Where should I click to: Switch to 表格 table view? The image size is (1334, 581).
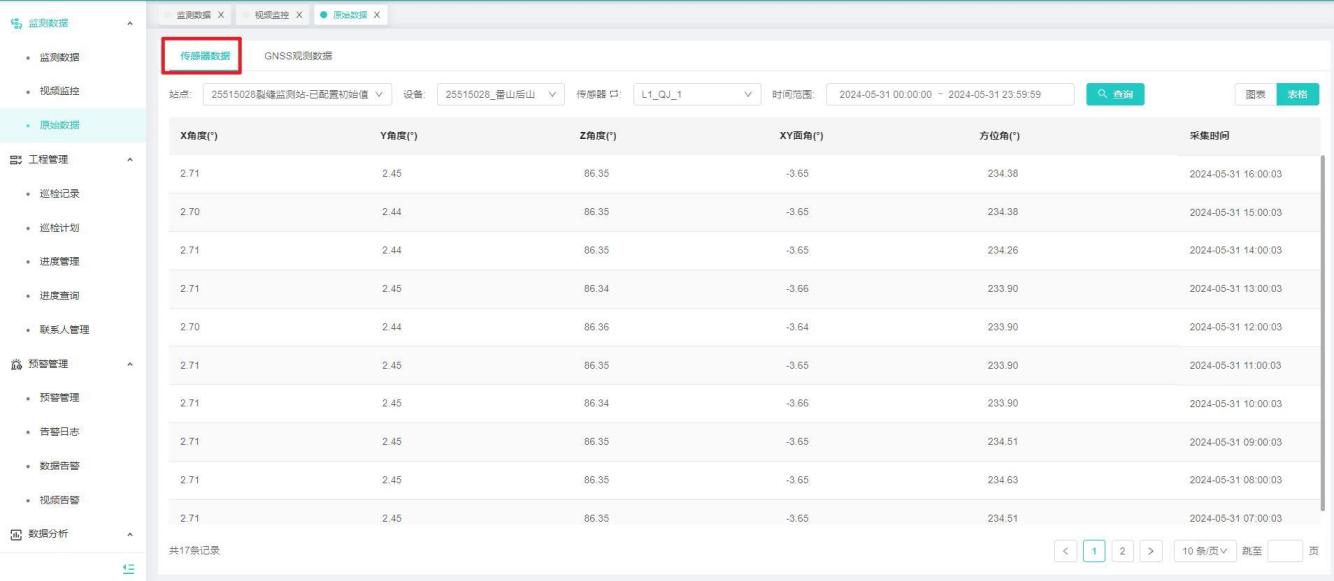pyautogui.click(x=1297, y=95)
